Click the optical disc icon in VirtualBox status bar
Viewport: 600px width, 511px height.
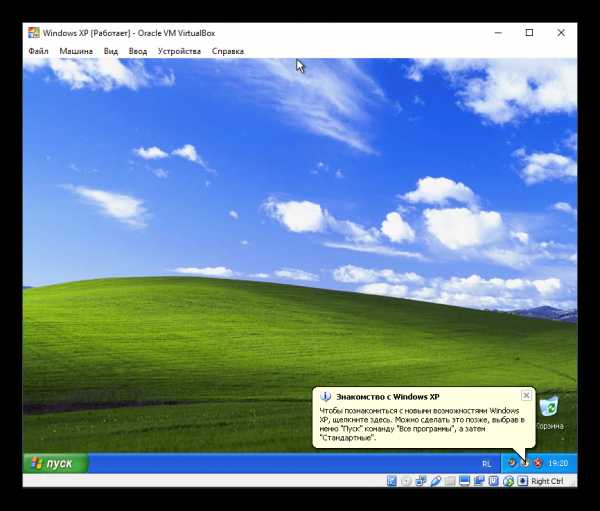407,481
